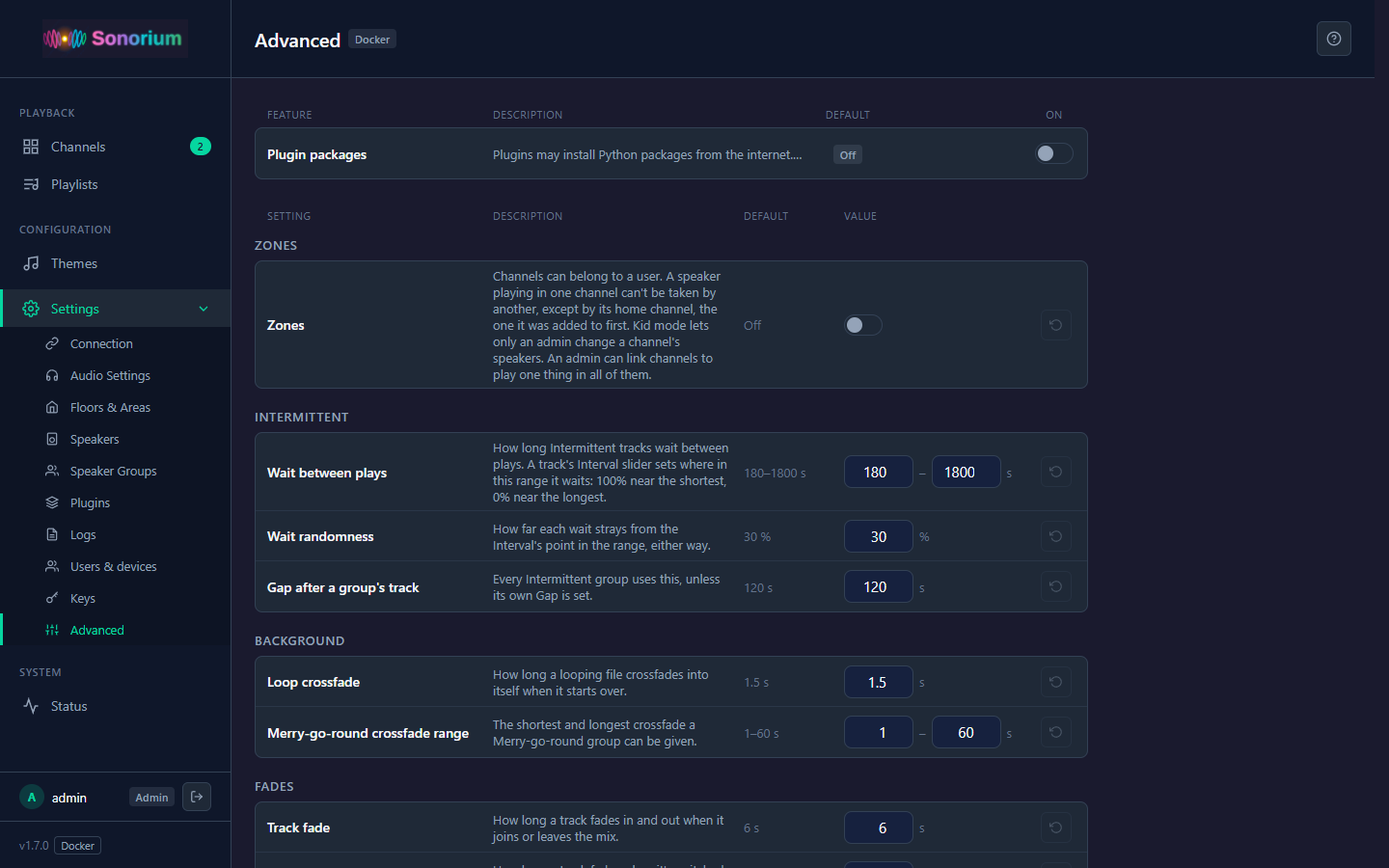Reset Loop crossfade to default

point(1055,682)
